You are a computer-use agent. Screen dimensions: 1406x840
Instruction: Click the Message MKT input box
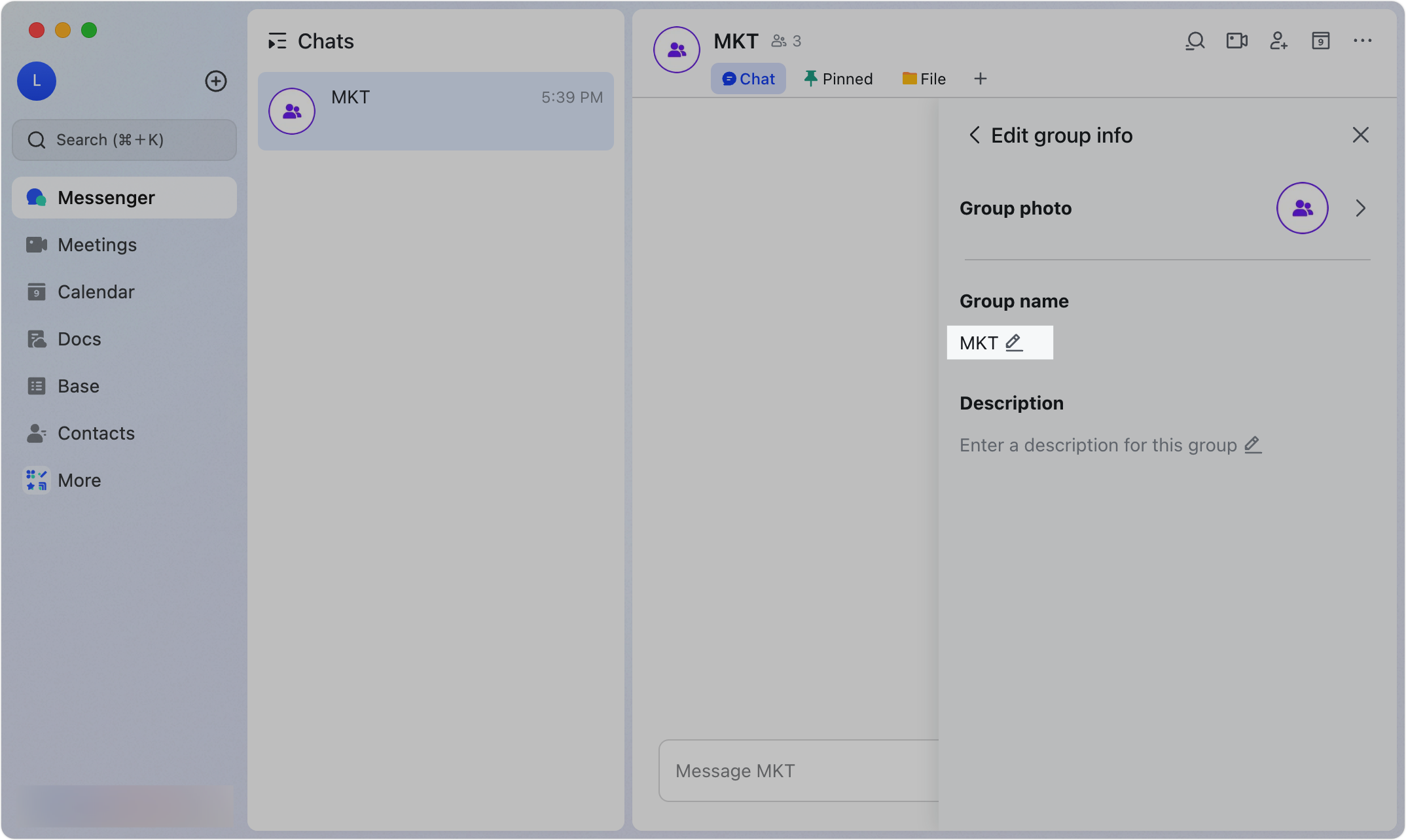pyautogui.click(x=799, y=771)
